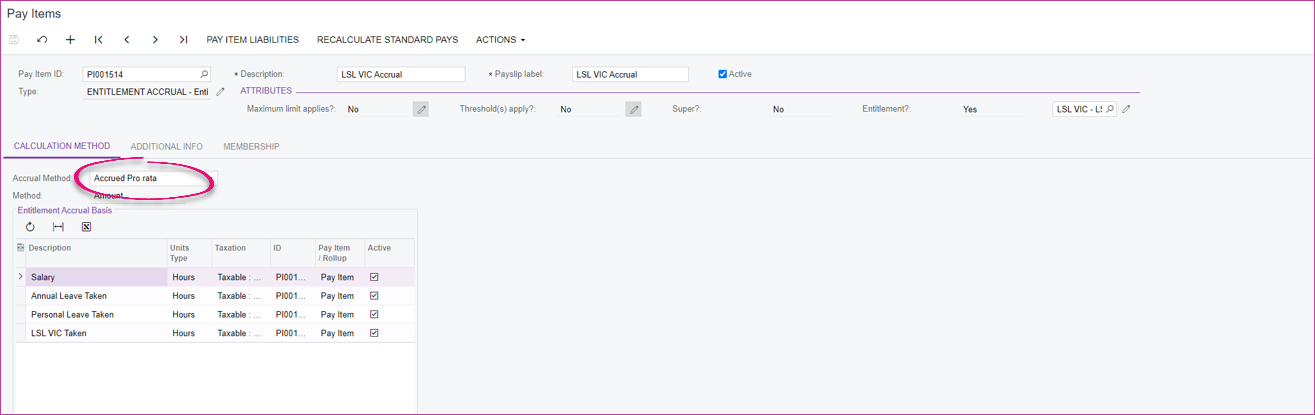Toggle the Active checkbox in header

[x=723, y=74]
